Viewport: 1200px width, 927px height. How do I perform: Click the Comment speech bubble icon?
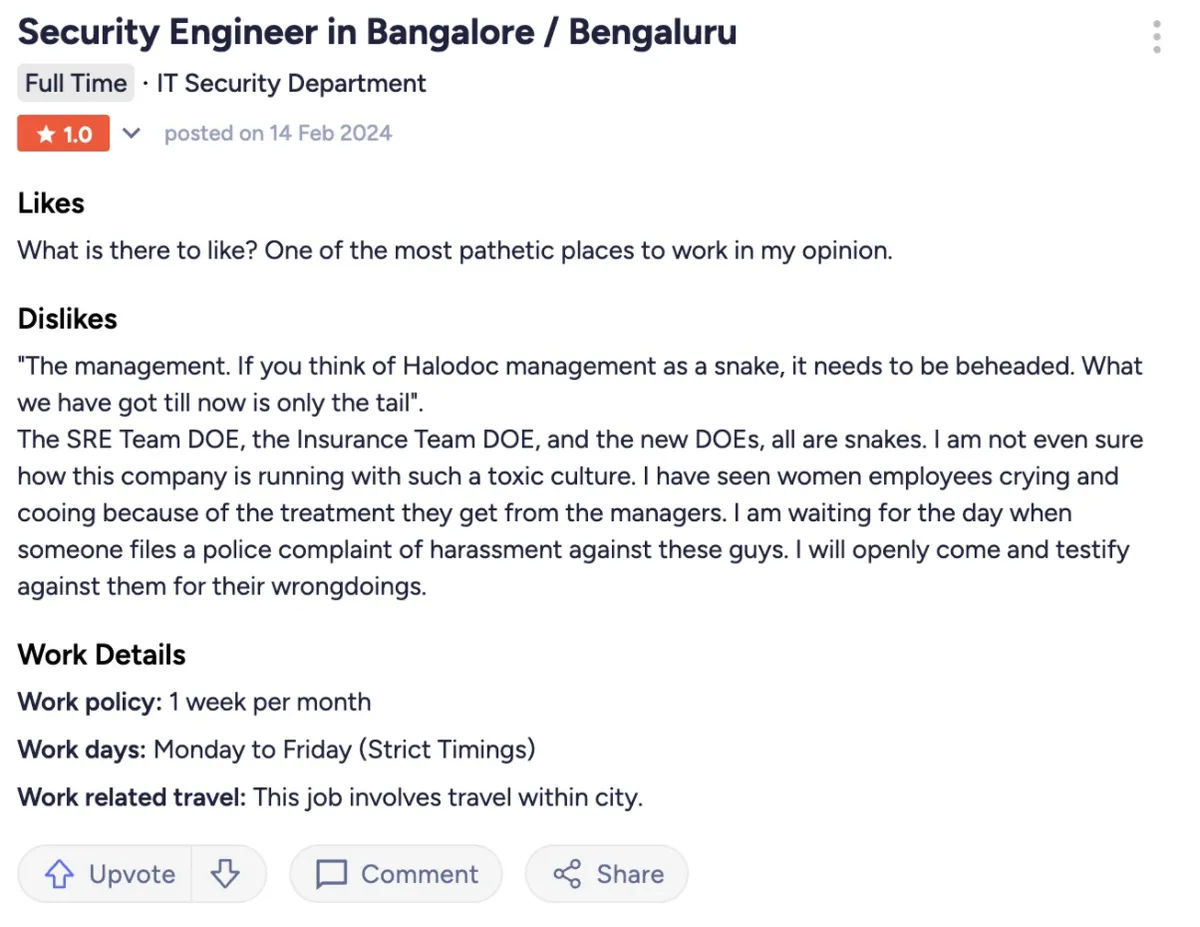click(330, 875)
